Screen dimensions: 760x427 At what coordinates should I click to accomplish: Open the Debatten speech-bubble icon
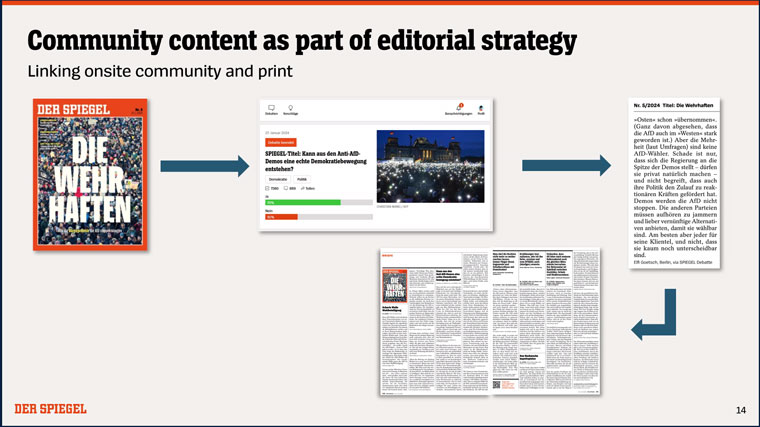click(x=271, y=108)
